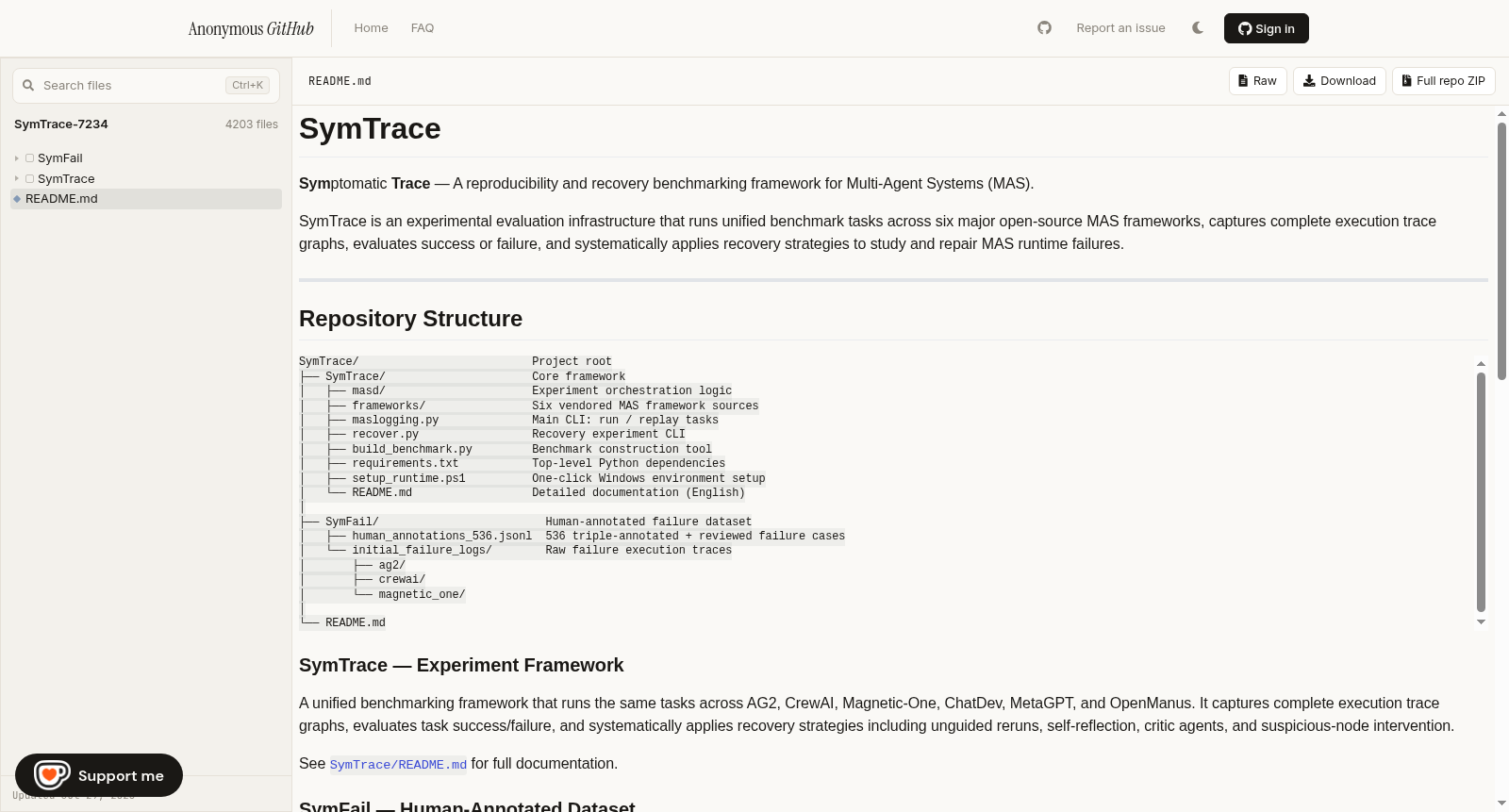Click the human_annotations_536.jsonl entry
Image resolution: width=1509 pixels, height=812 pixels.
click(x=442, y=537)
